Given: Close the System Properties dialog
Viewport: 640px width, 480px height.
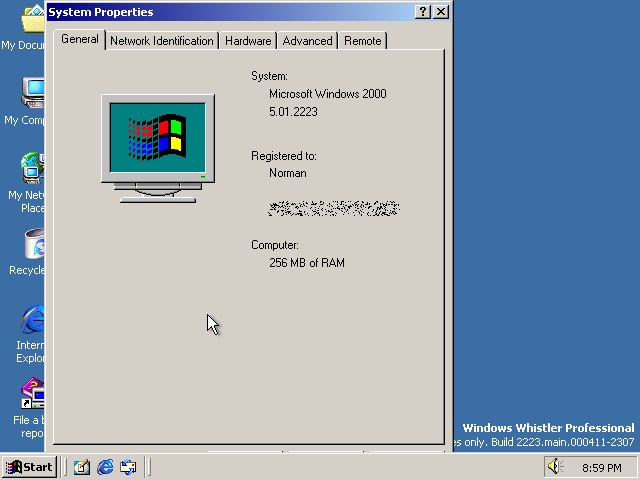Looking at the screenshot, I should pos(441,12).
